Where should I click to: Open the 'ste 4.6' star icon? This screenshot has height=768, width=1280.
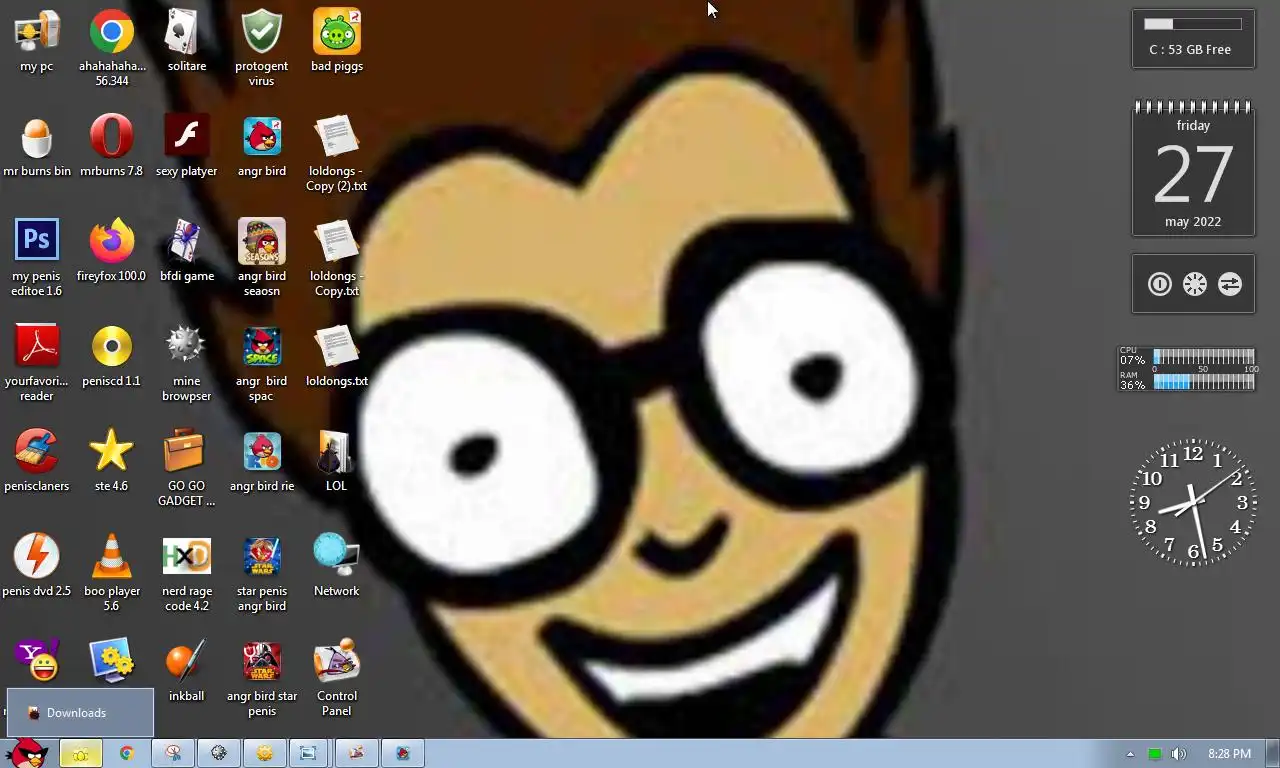112,462
